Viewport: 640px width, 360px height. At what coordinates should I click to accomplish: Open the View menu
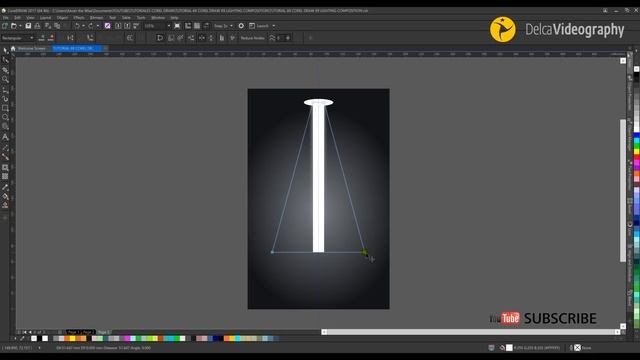coord(30,18)
